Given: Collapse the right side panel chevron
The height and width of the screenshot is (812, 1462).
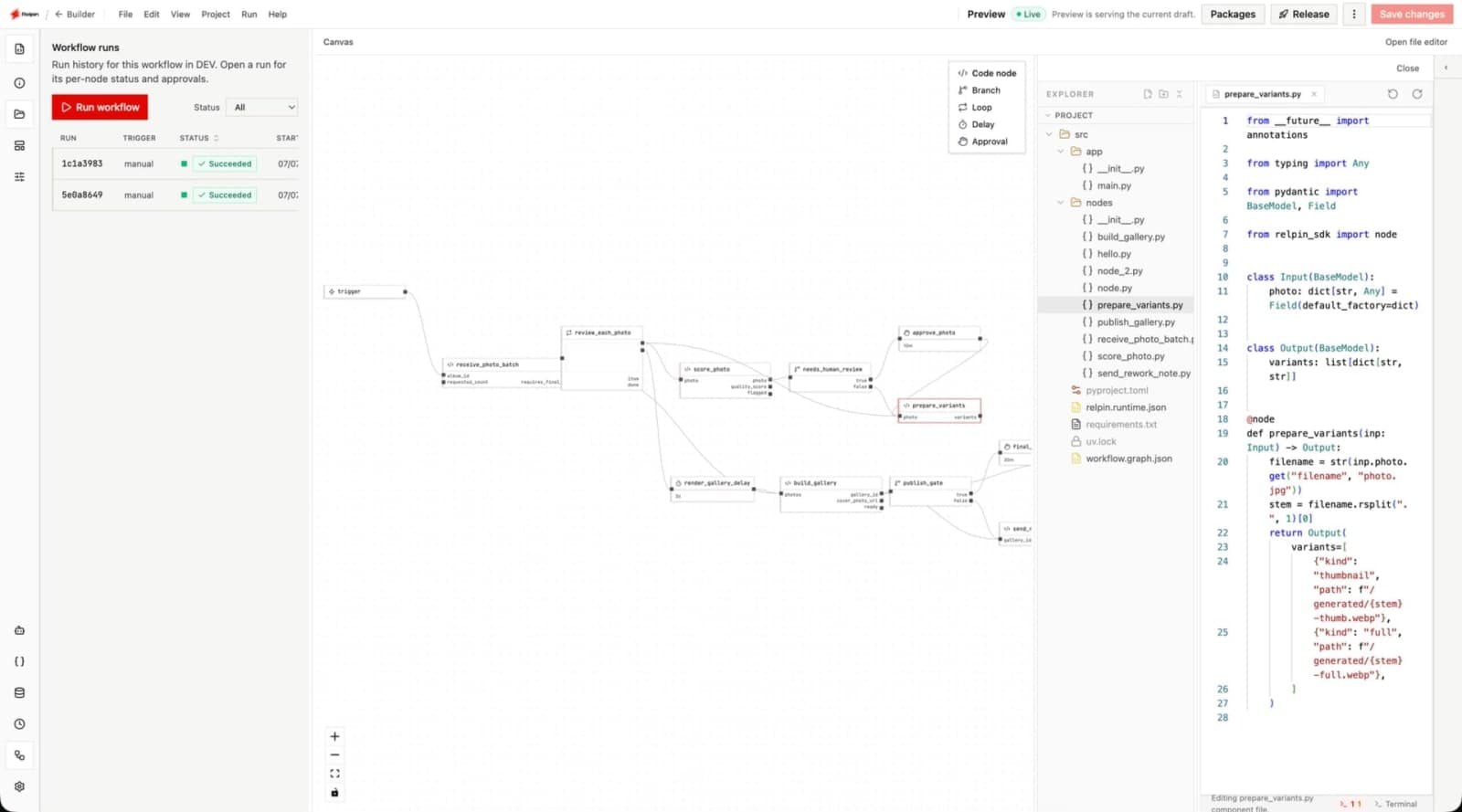Looking at the screenshot, I should tap(1446, 68).
